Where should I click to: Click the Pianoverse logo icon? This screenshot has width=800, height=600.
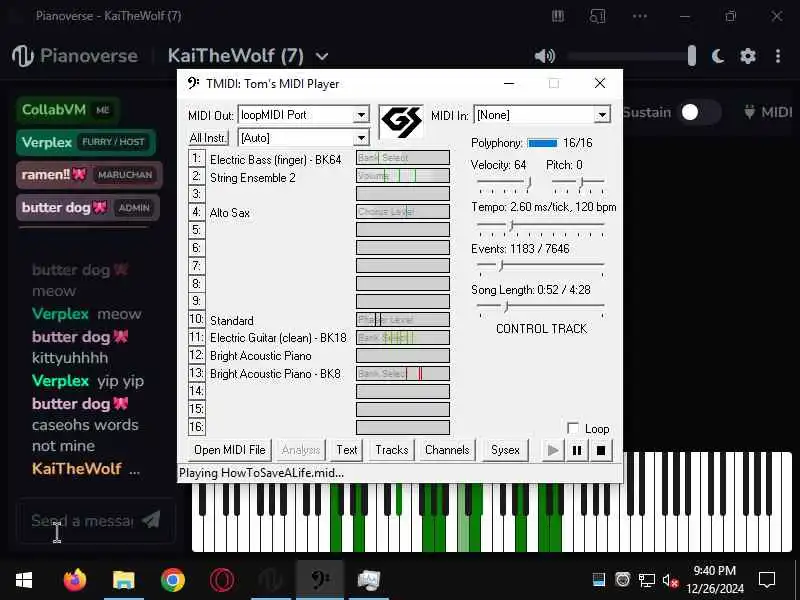[x=22, y=56]
